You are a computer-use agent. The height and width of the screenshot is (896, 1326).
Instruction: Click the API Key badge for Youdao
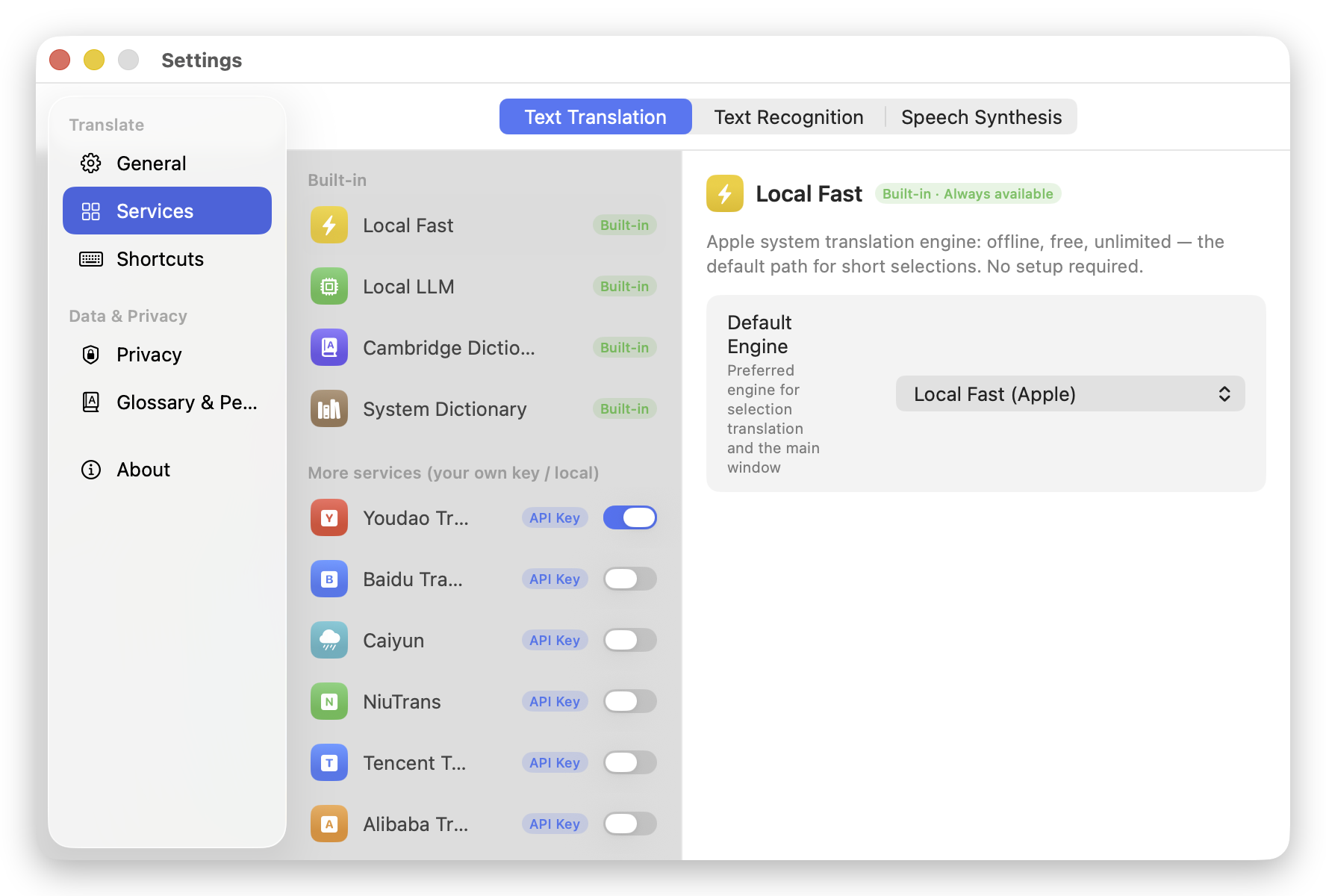point(555,518)
